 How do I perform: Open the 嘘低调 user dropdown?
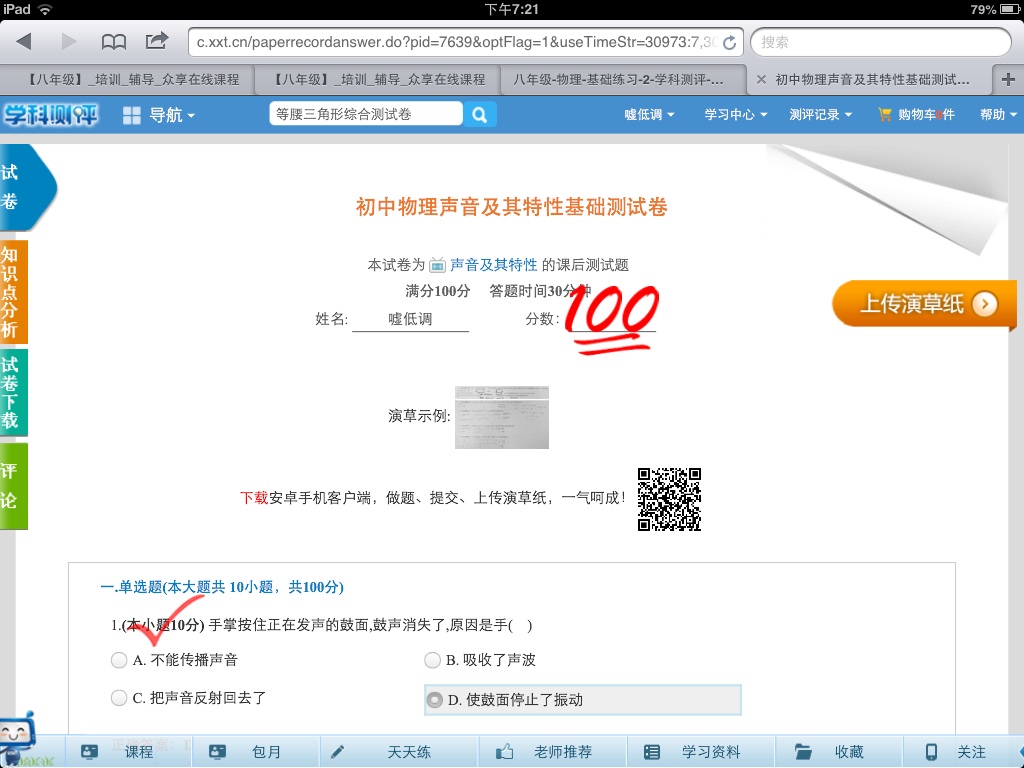pos(648,115)
